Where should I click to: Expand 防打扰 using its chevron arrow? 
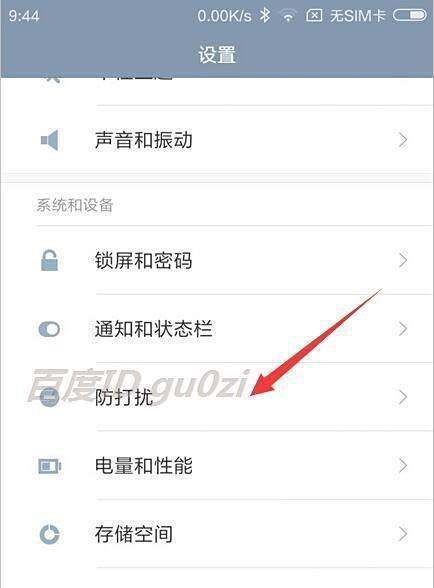click(x=403, y=397)
